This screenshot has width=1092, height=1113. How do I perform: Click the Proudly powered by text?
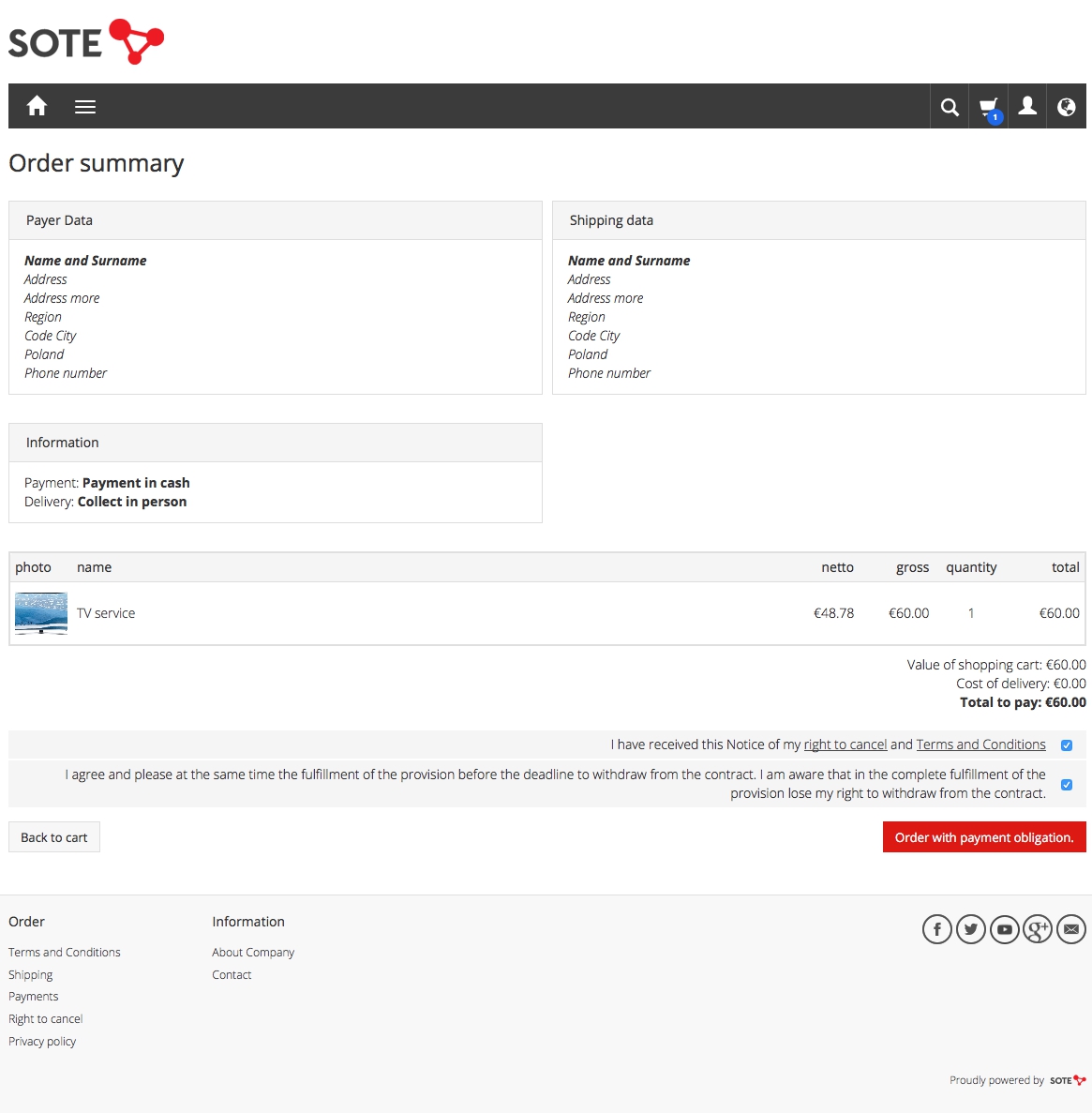(996, 1080)
